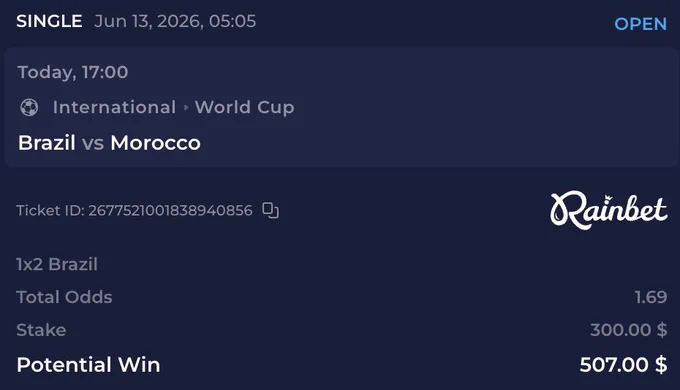Screen dimensions: 680x390
Task: Click the SINGLE bet type label
Action: (49, 21)
